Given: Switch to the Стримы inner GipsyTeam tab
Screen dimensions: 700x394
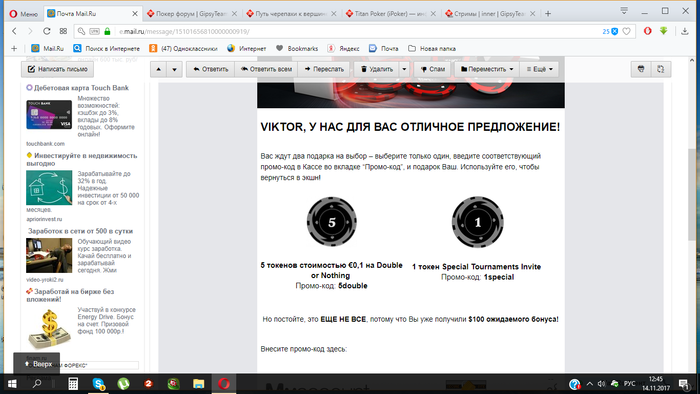Looking at the screenshot, I should pos(490,14).
